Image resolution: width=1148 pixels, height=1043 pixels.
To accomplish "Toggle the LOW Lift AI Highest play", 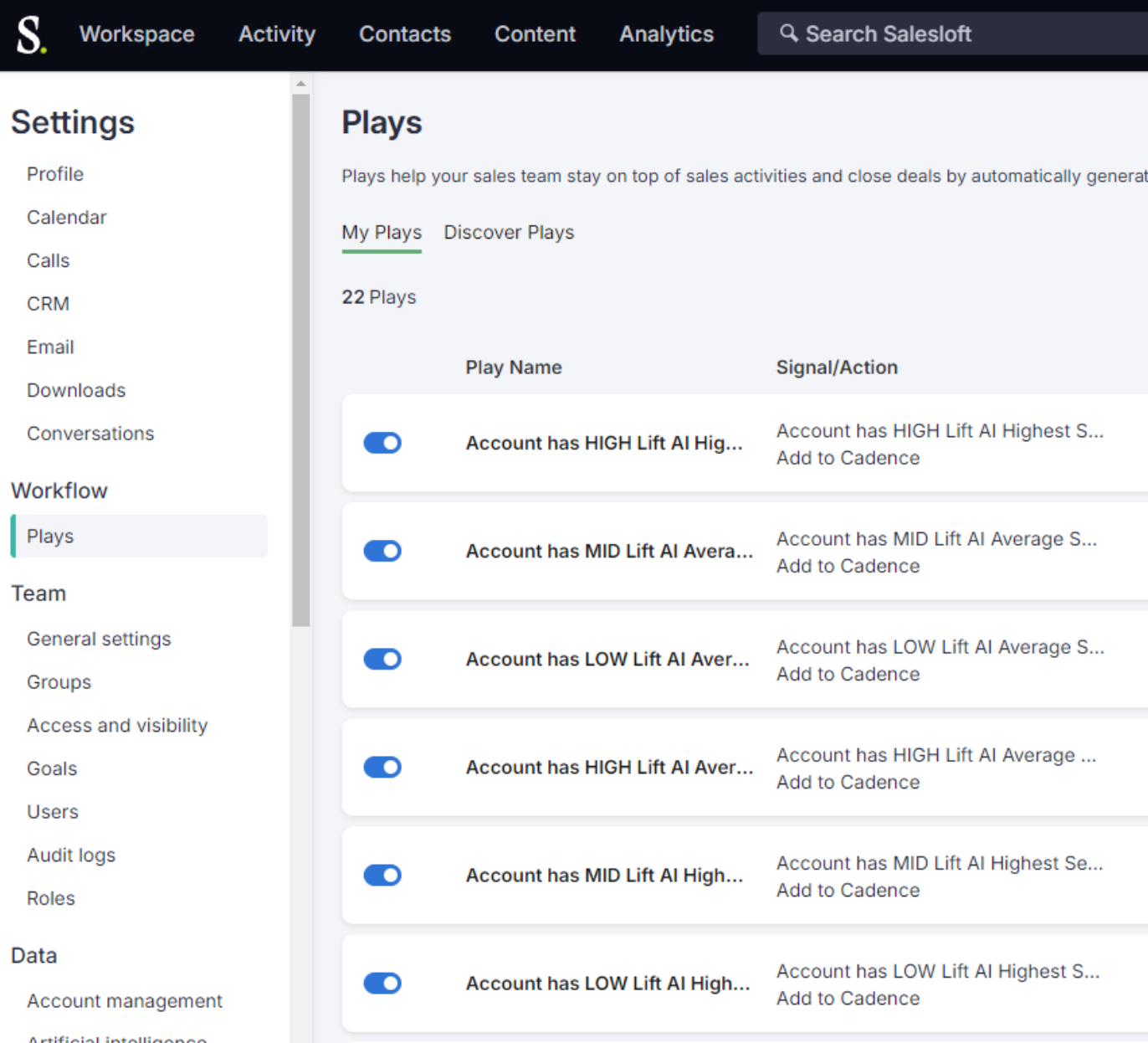I will click(382, 983).
